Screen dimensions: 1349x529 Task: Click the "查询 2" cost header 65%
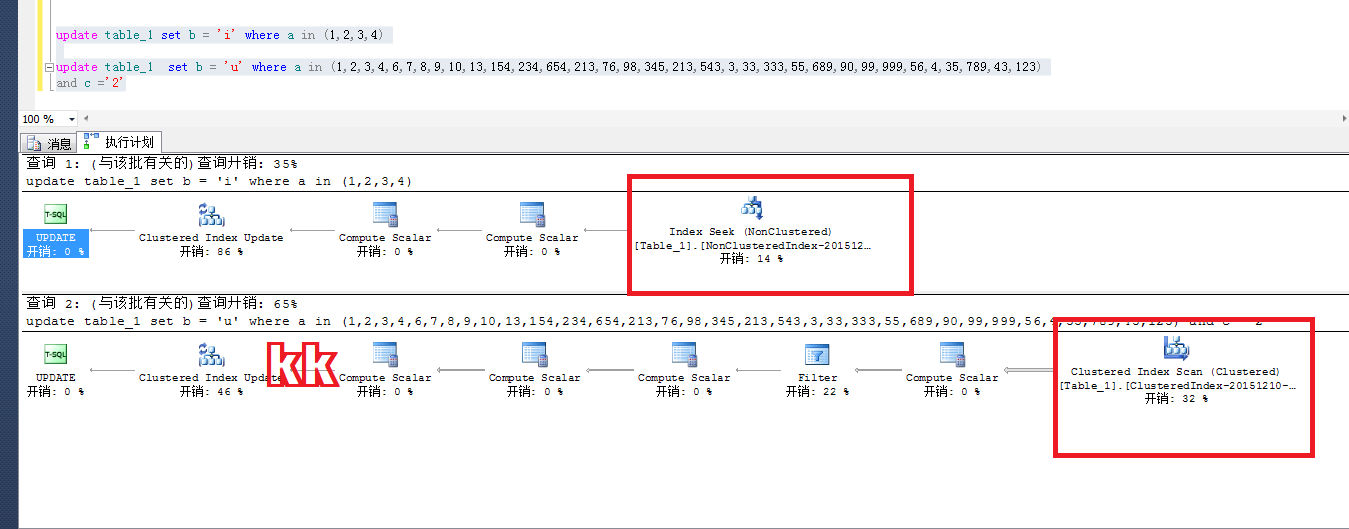click(161, 303)
